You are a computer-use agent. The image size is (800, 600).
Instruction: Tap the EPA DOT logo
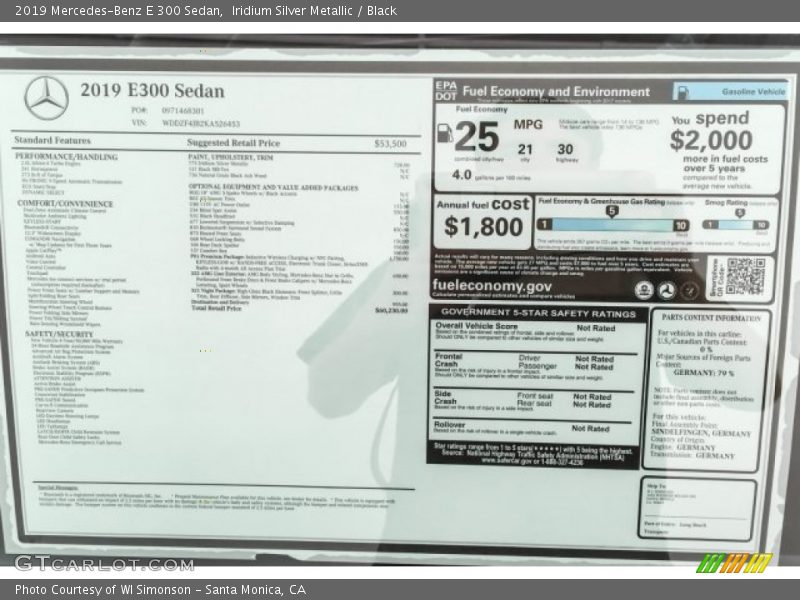[x=445, y=91]
